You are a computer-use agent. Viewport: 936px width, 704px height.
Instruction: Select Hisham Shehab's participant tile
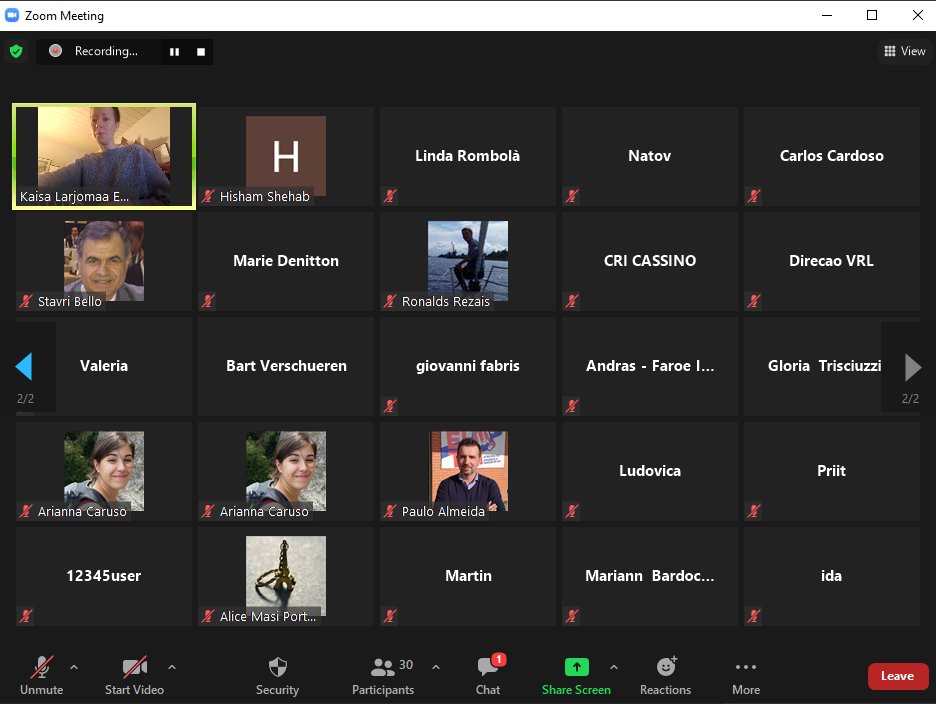[286, 156]
